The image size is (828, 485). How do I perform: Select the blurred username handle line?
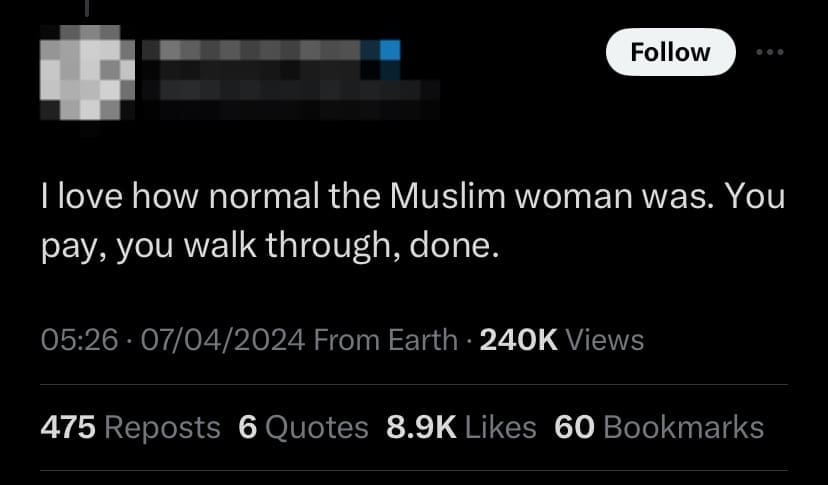pyautogui.click(x=290, y=90)
